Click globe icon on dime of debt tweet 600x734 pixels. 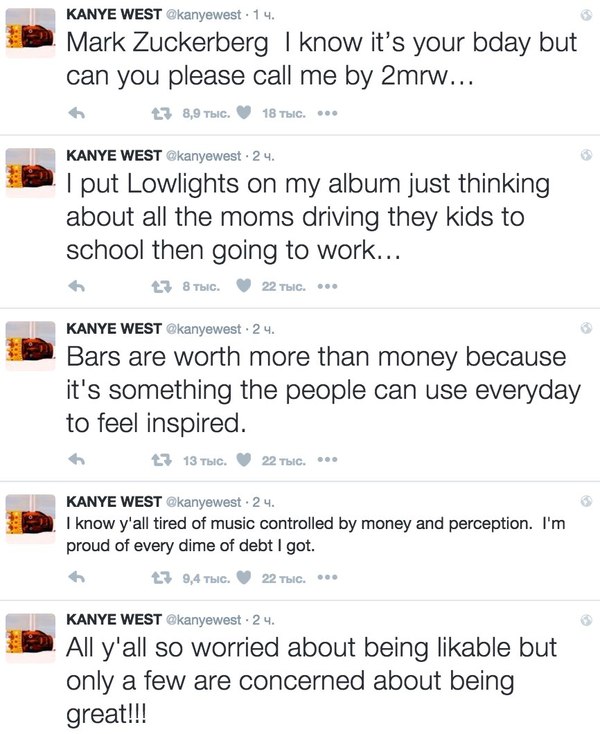point(587,499)
